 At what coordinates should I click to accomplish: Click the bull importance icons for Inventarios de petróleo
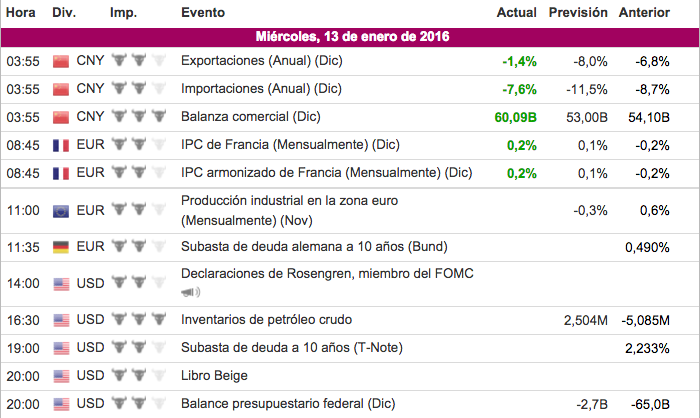pyautogui.click(x=135, y=320)
